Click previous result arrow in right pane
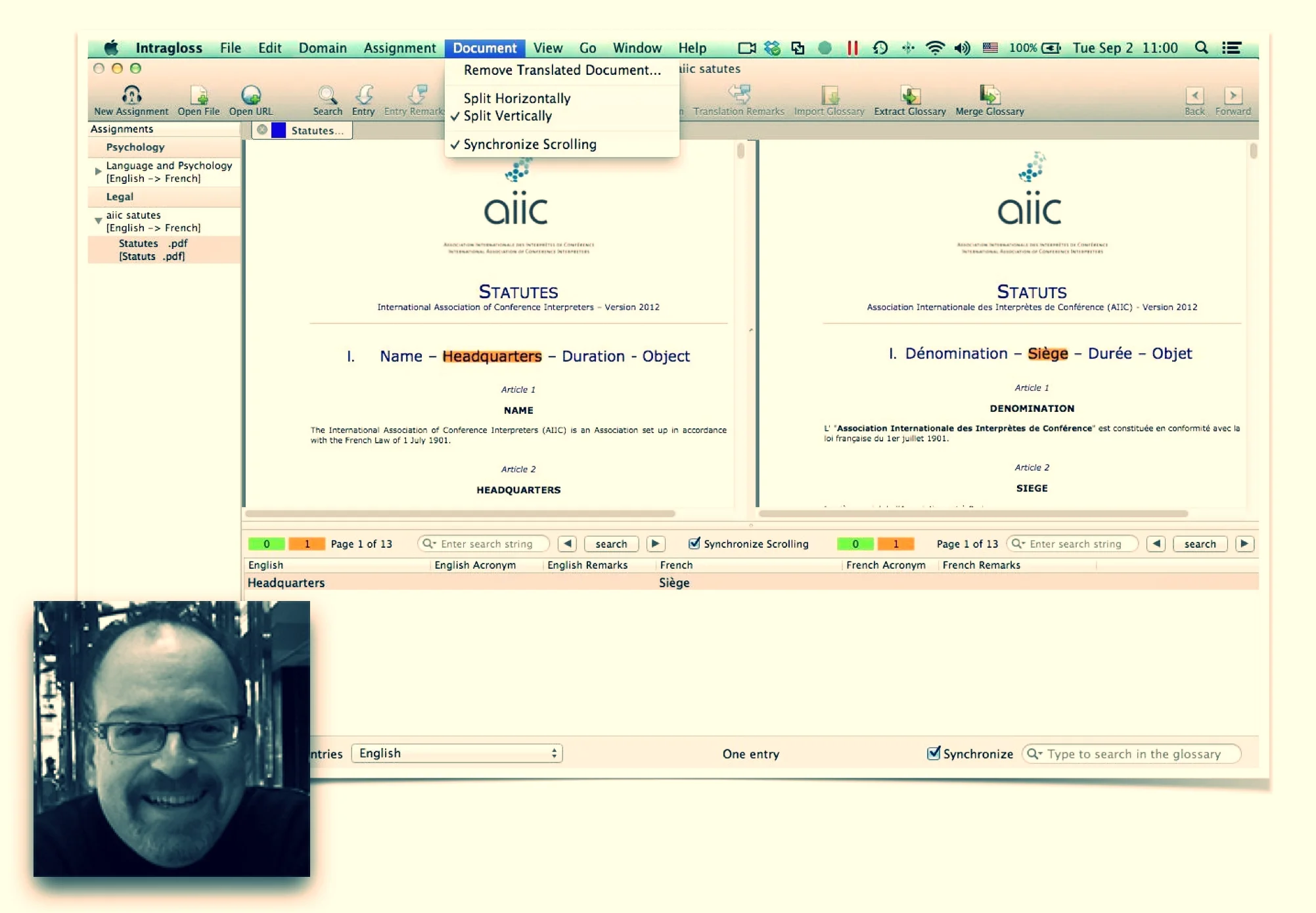The width and height of the screenshot is (1316, 913). (1156, 544)
